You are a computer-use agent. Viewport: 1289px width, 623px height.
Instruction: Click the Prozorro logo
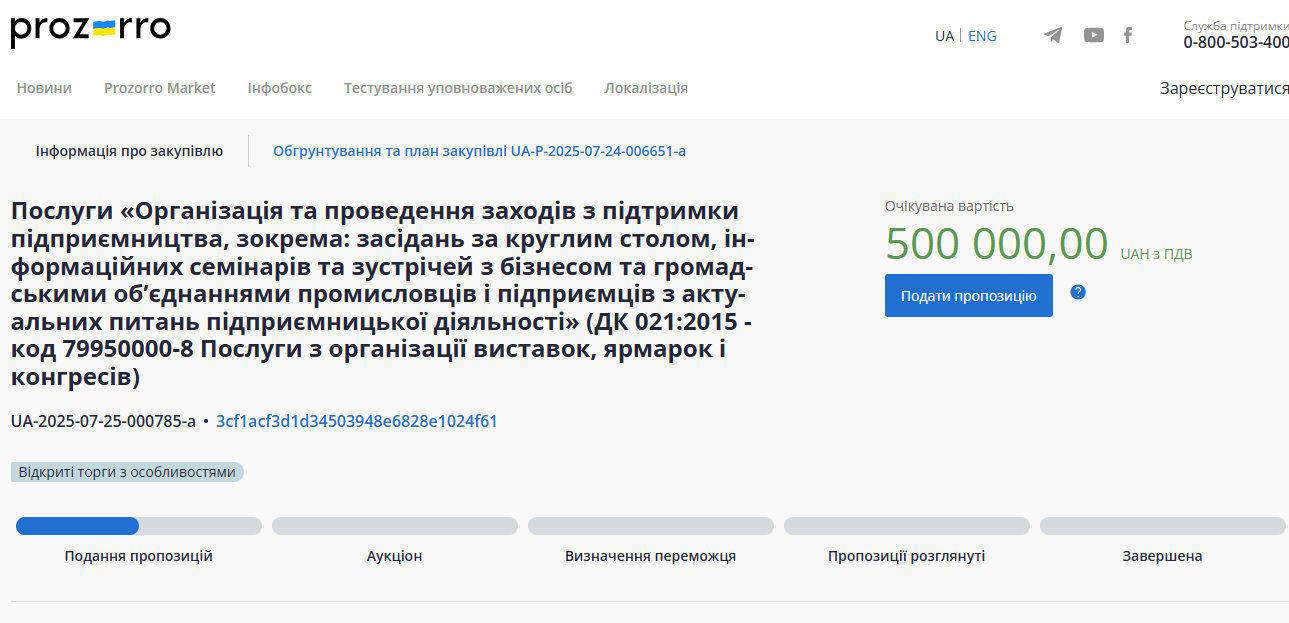91,30
